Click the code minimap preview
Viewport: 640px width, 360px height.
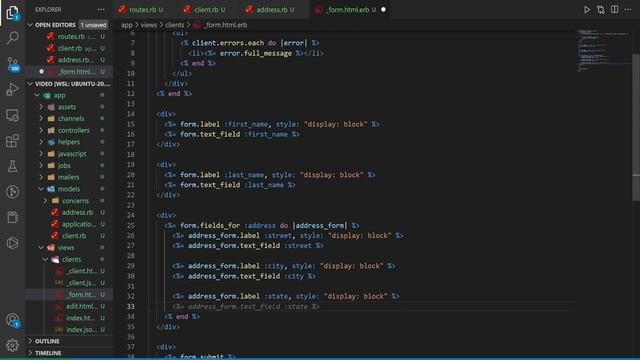click(604, 51)
